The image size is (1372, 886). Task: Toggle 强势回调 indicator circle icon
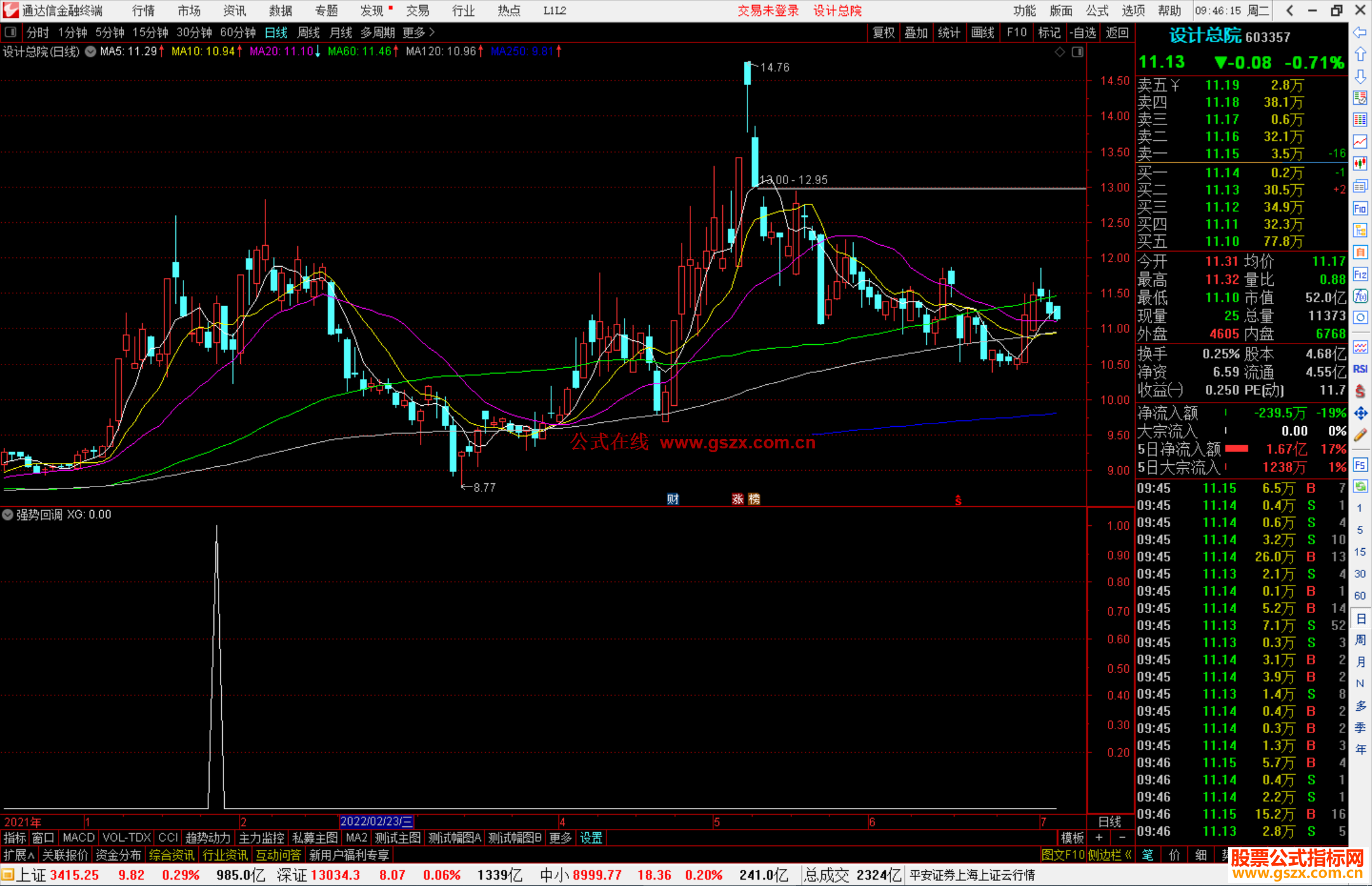click(8, 514)
